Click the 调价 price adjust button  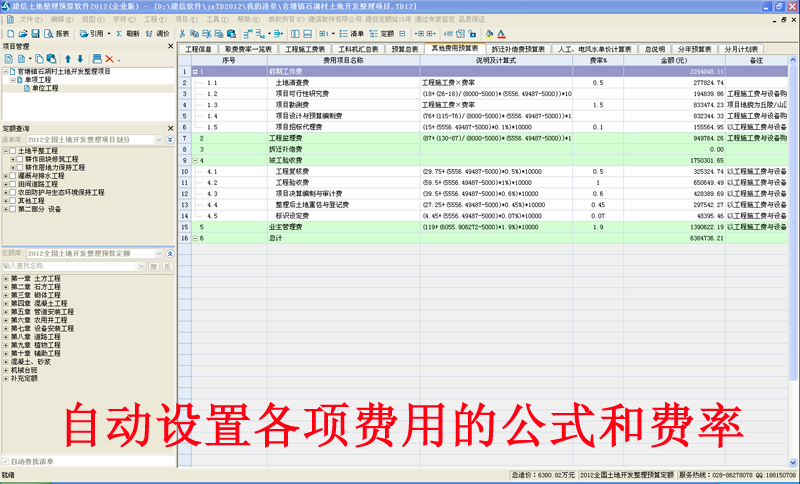pos(162,33)
